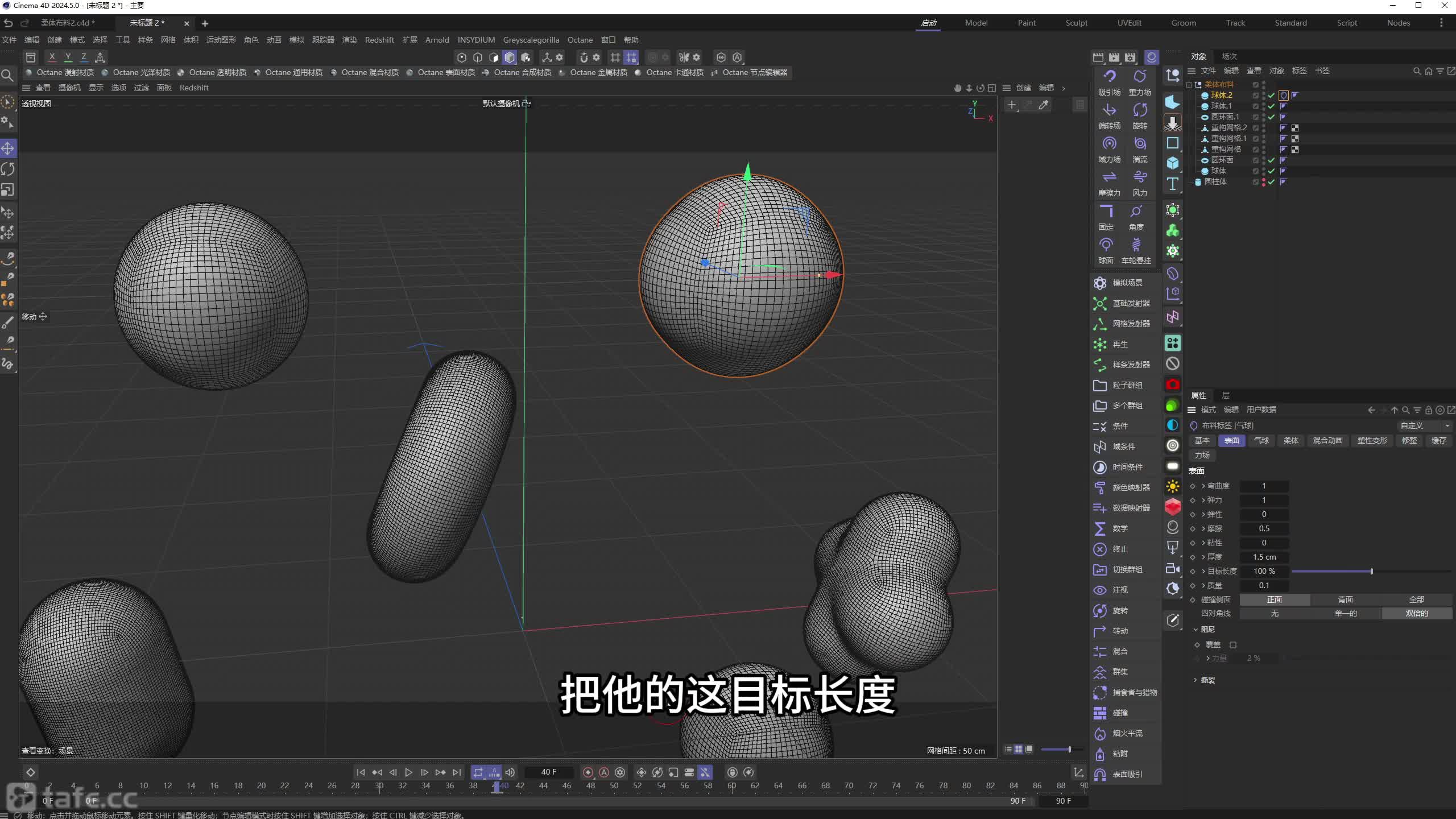Switch to the 气球 tab

tap(1261, 440)
